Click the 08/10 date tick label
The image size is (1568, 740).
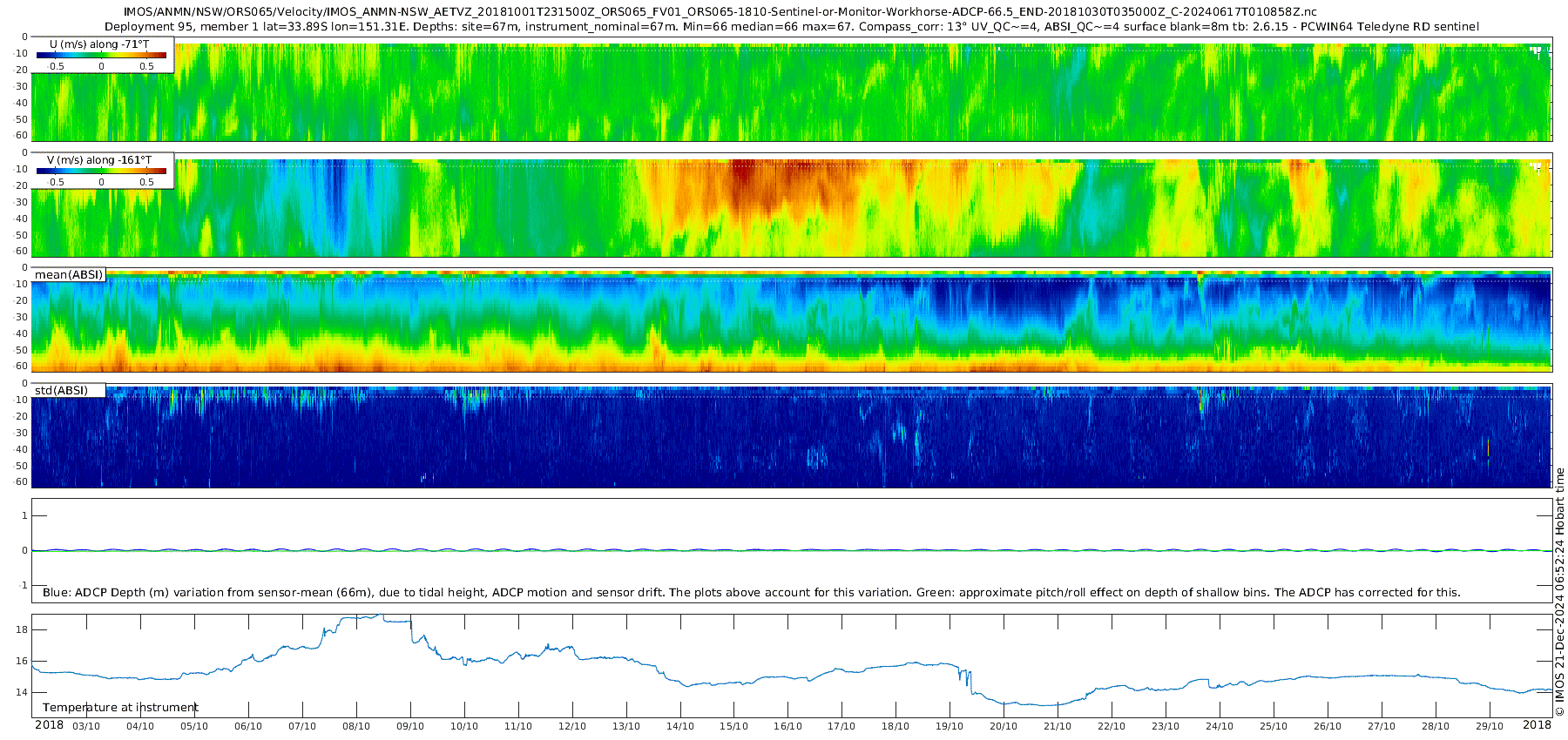click(x=356, y=726)
